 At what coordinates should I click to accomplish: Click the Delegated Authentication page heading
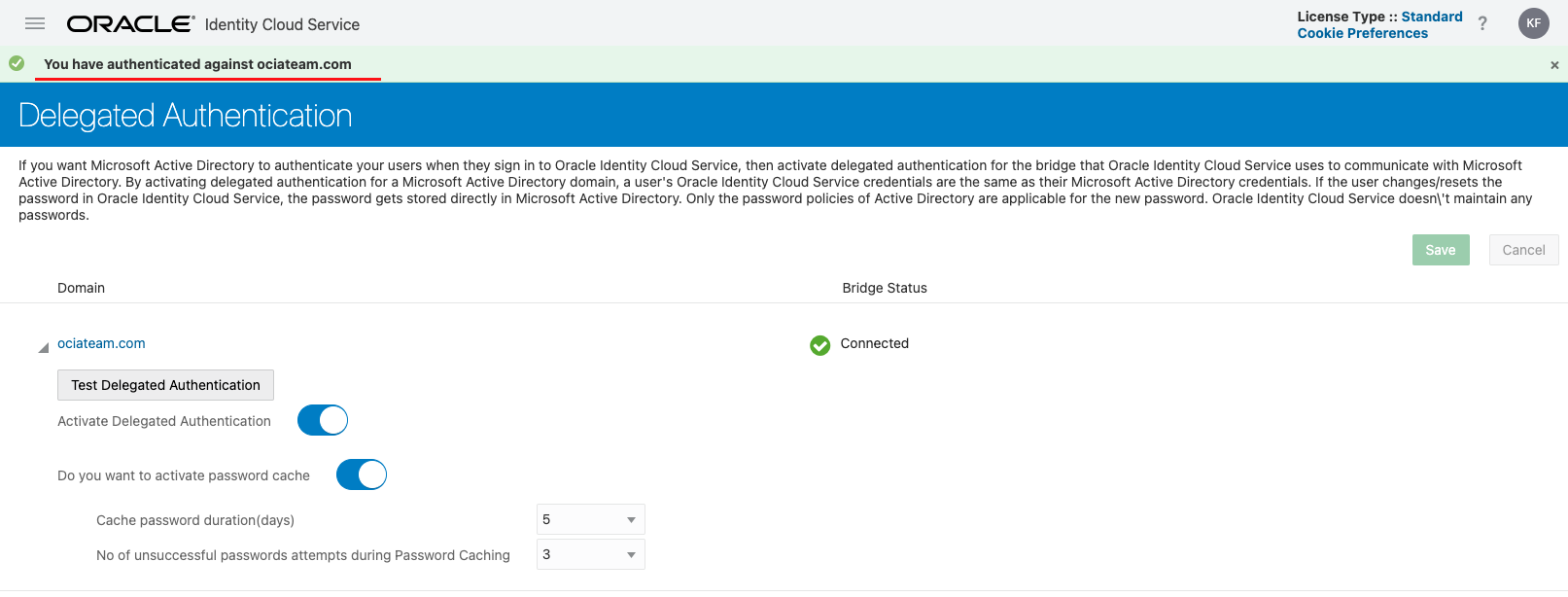click(x=185, y=116)
